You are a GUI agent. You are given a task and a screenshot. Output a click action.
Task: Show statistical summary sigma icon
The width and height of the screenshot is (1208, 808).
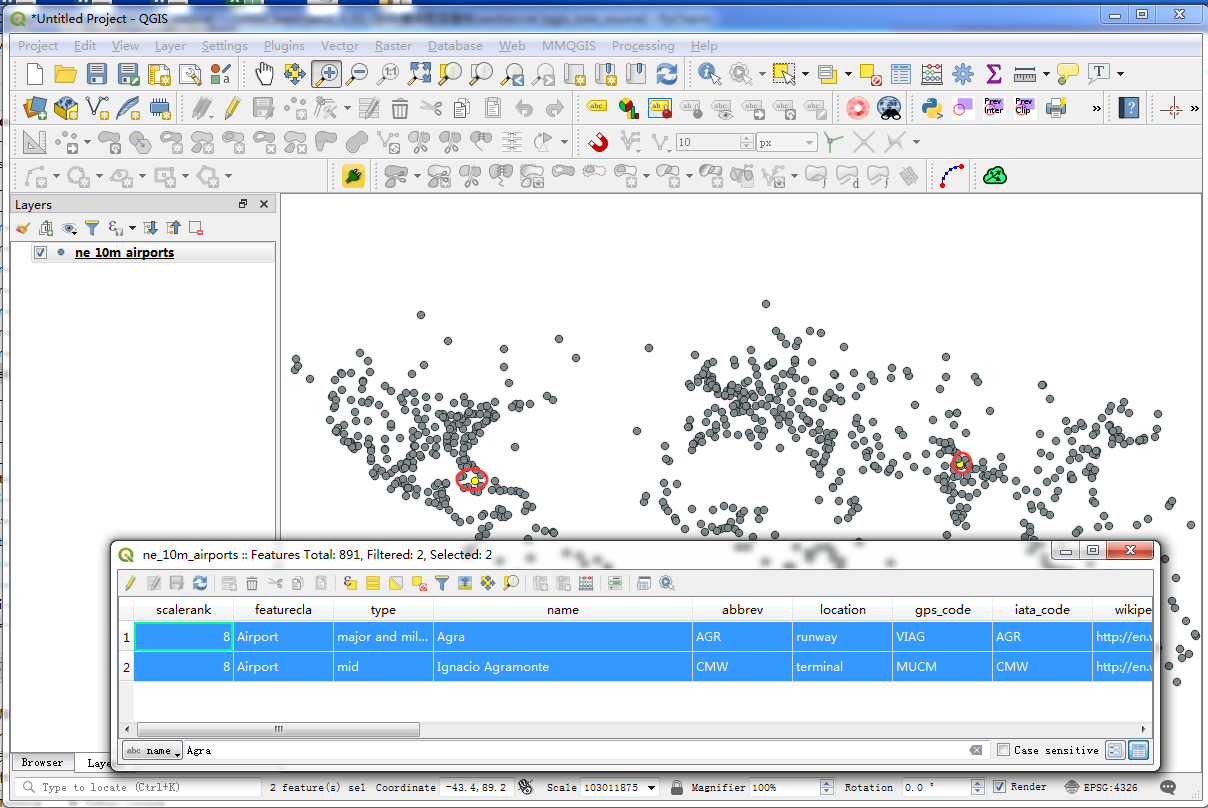pos(994,73)
